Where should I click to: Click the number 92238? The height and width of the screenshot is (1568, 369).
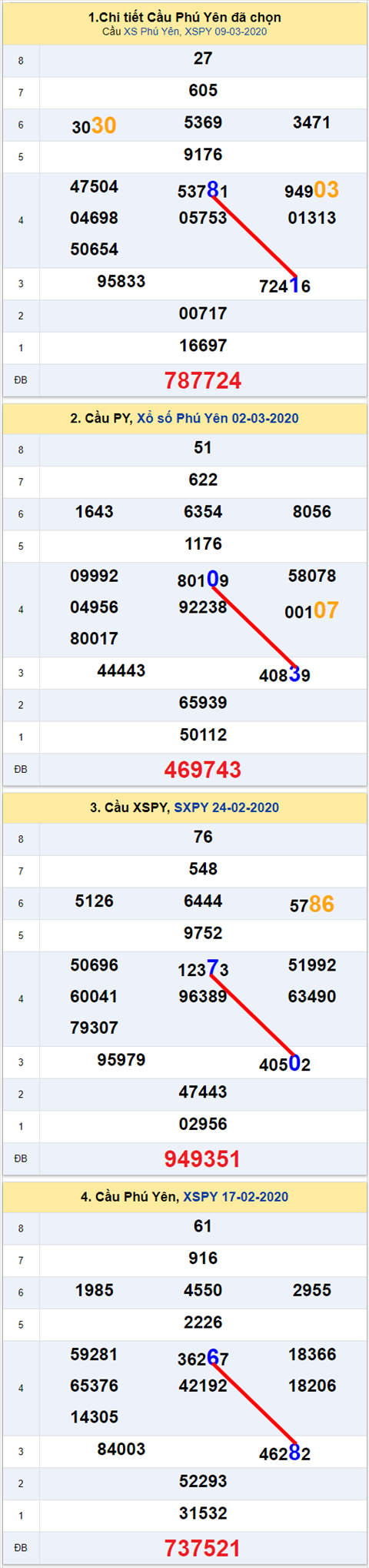[x=203, y=608]
